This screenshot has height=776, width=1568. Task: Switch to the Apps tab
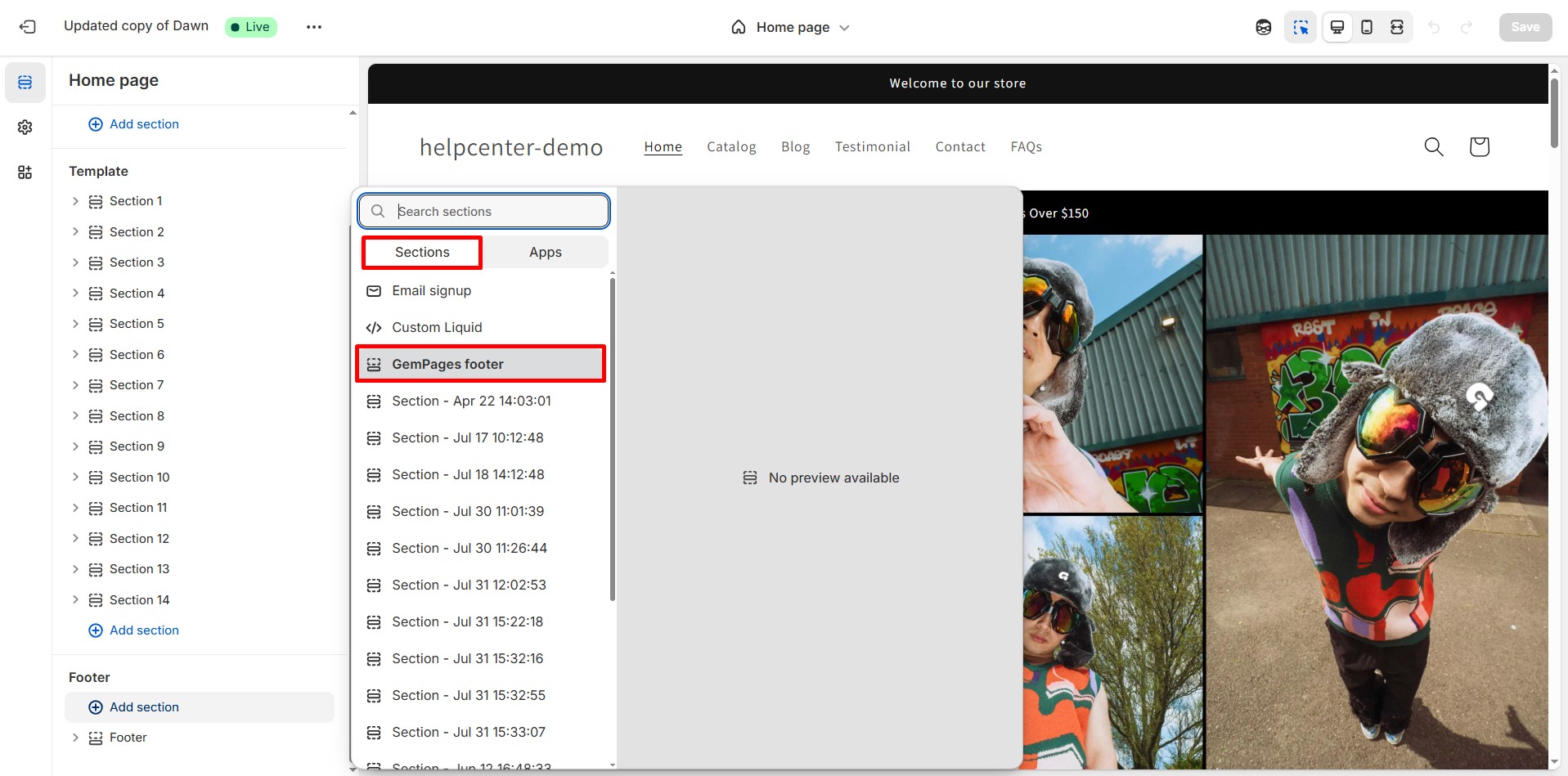click(x=545, y=252)
